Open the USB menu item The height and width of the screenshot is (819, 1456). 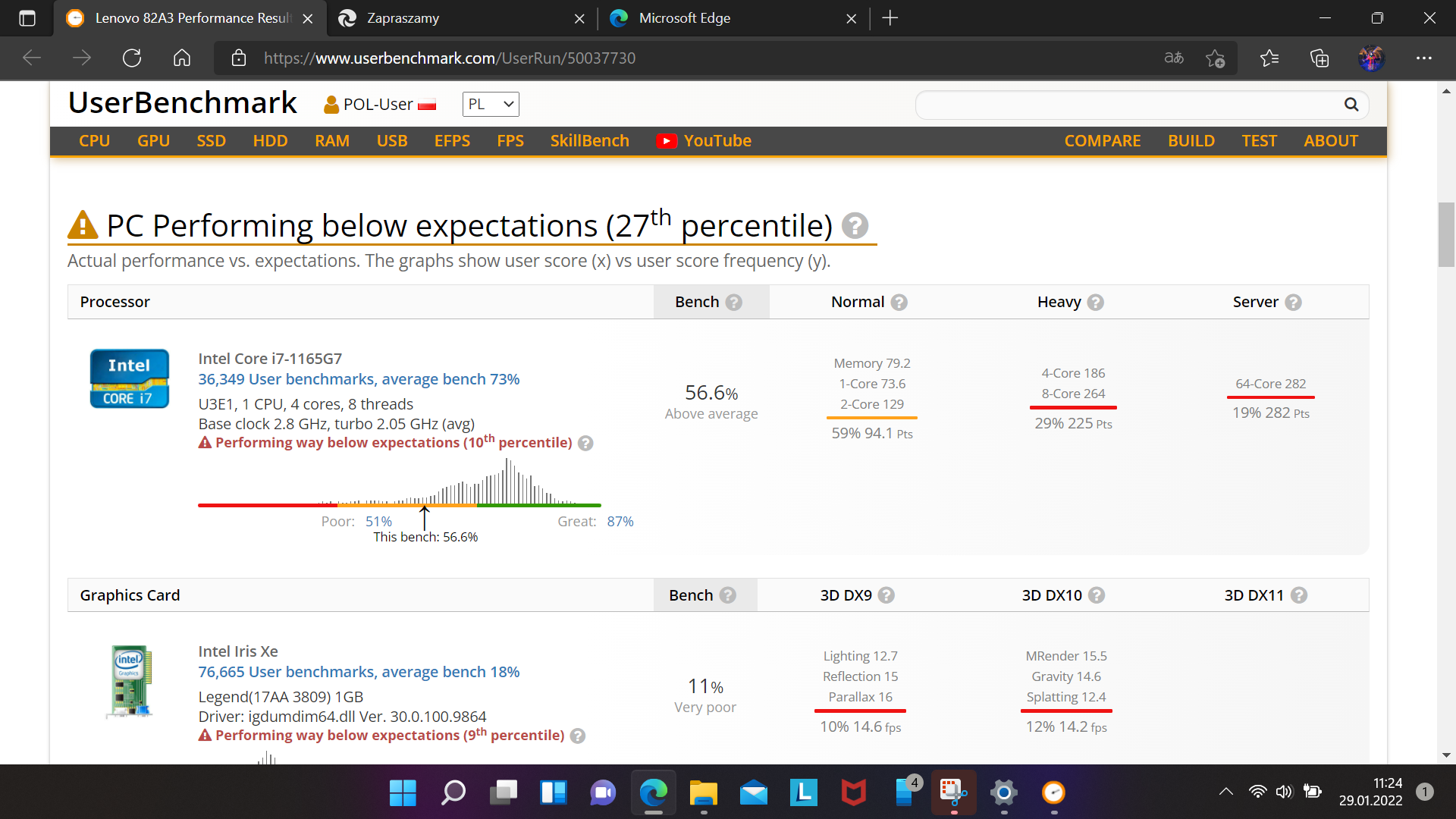point(392,141)
